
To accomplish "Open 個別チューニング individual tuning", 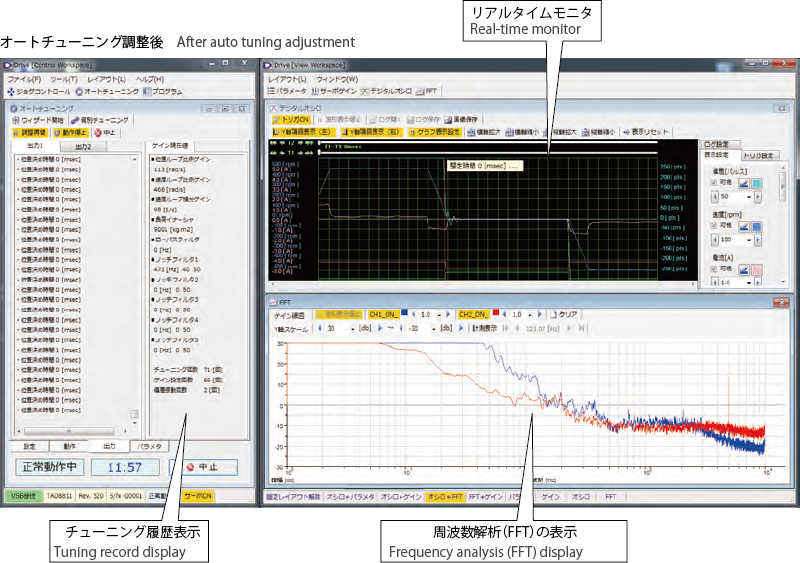I will [x=102, y=119].
